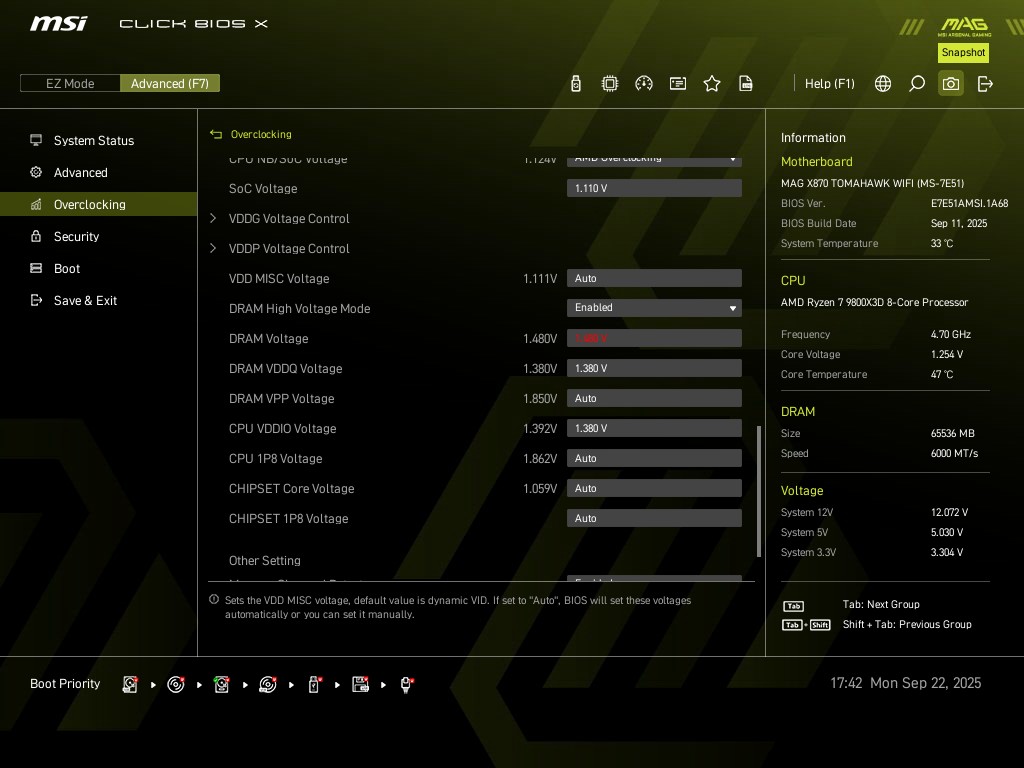Image resolution: width=1024 pixels, height=768 pixels.
Task: Click the CPU Frequency 4.70 GHz value
Action: pyautogui.click(x=950, y=334)
